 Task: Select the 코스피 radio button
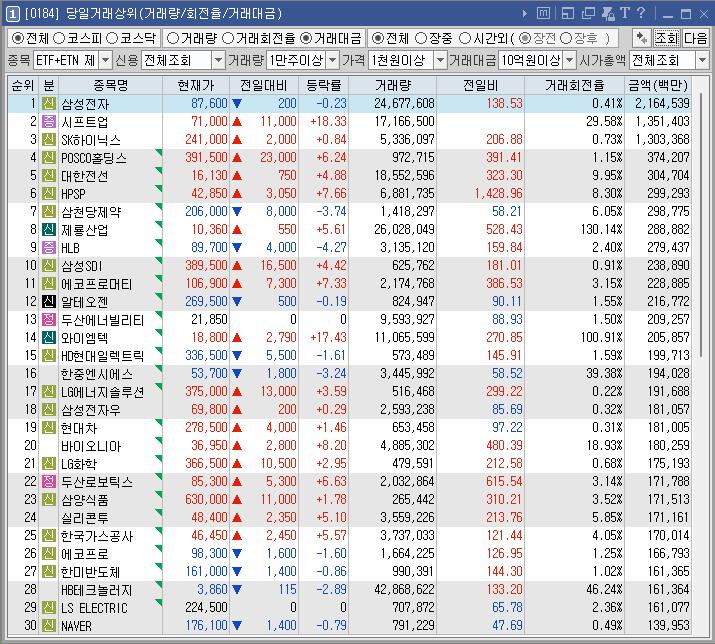(x=59, y=38)
